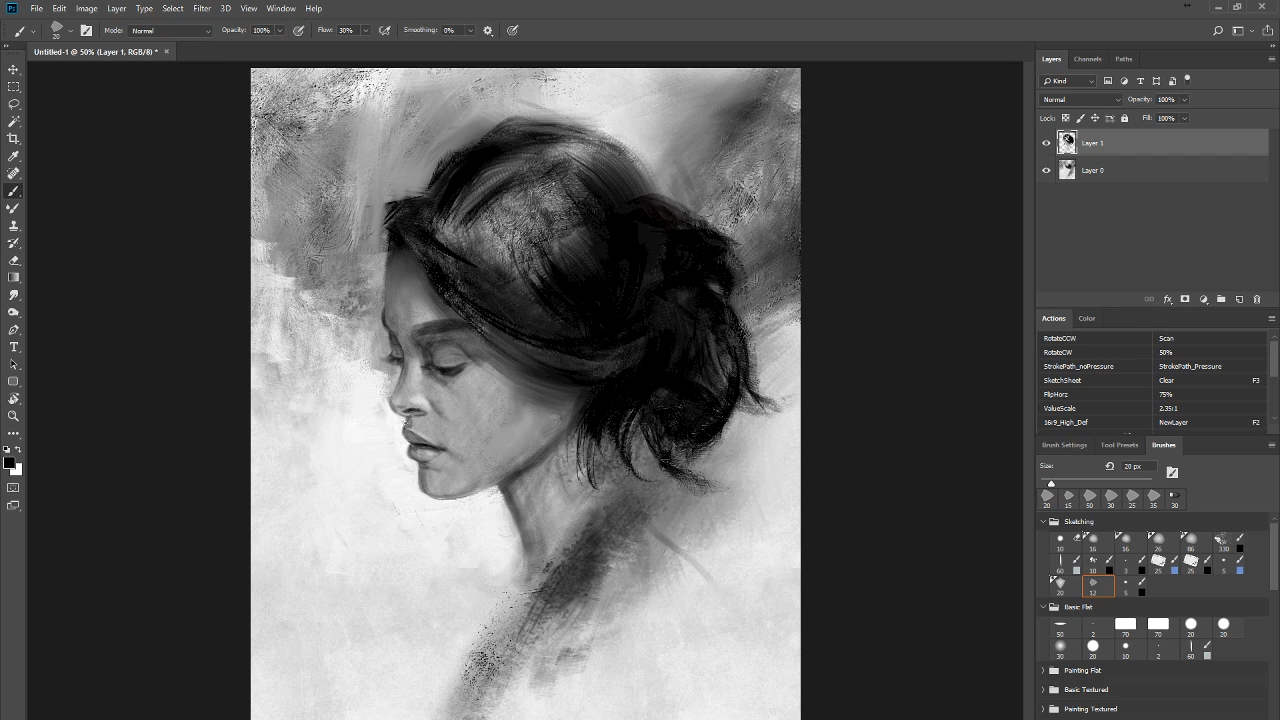
Task: Click the brush size input field
Action: pyautogui.click(x=1137, y=466)
